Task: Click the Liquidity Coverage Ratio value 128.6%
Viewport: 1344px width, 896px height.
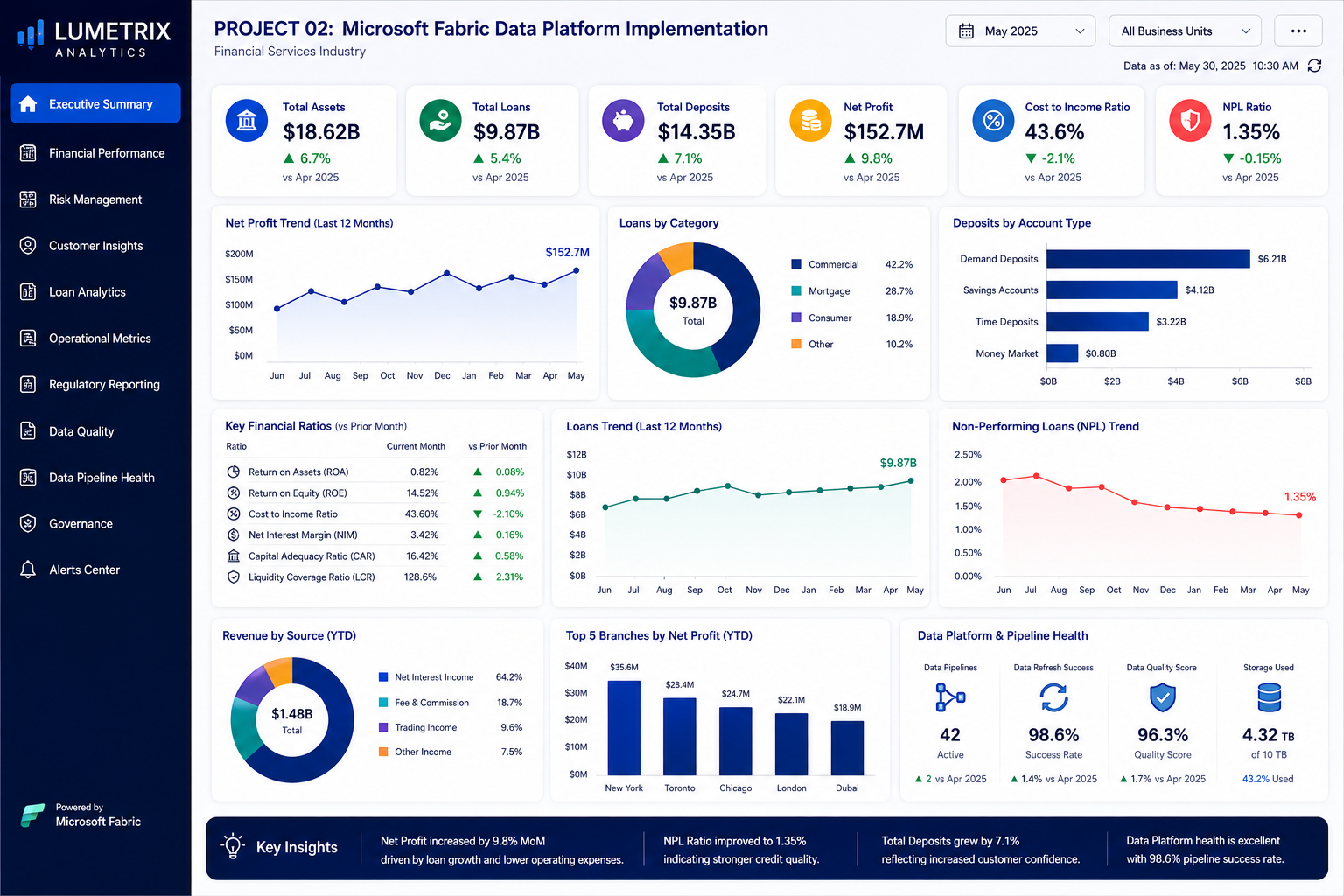Action: pos(420,577)
